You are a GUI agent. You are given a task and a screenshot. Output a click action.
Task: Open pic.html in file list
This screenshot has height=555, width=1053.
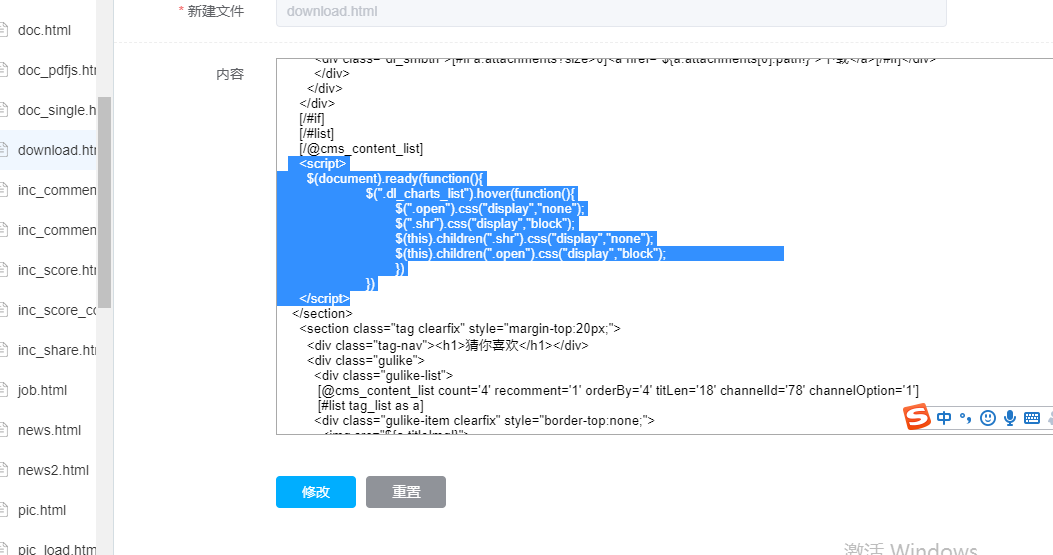[x=42, y=510]
